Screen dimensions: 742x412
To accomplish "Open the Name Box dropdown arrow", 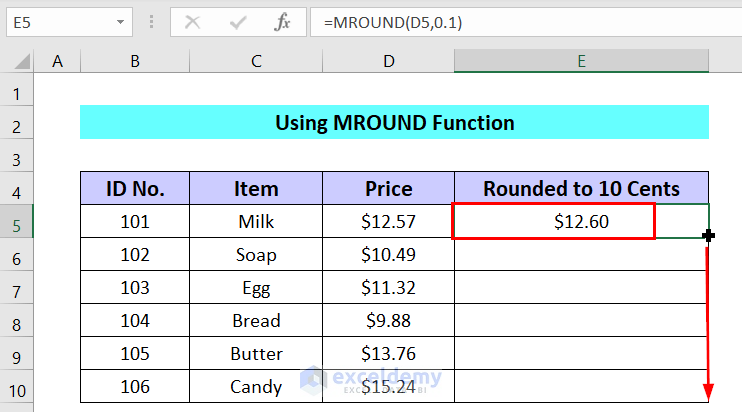I will pyautogui.click(x=119, y=21).
